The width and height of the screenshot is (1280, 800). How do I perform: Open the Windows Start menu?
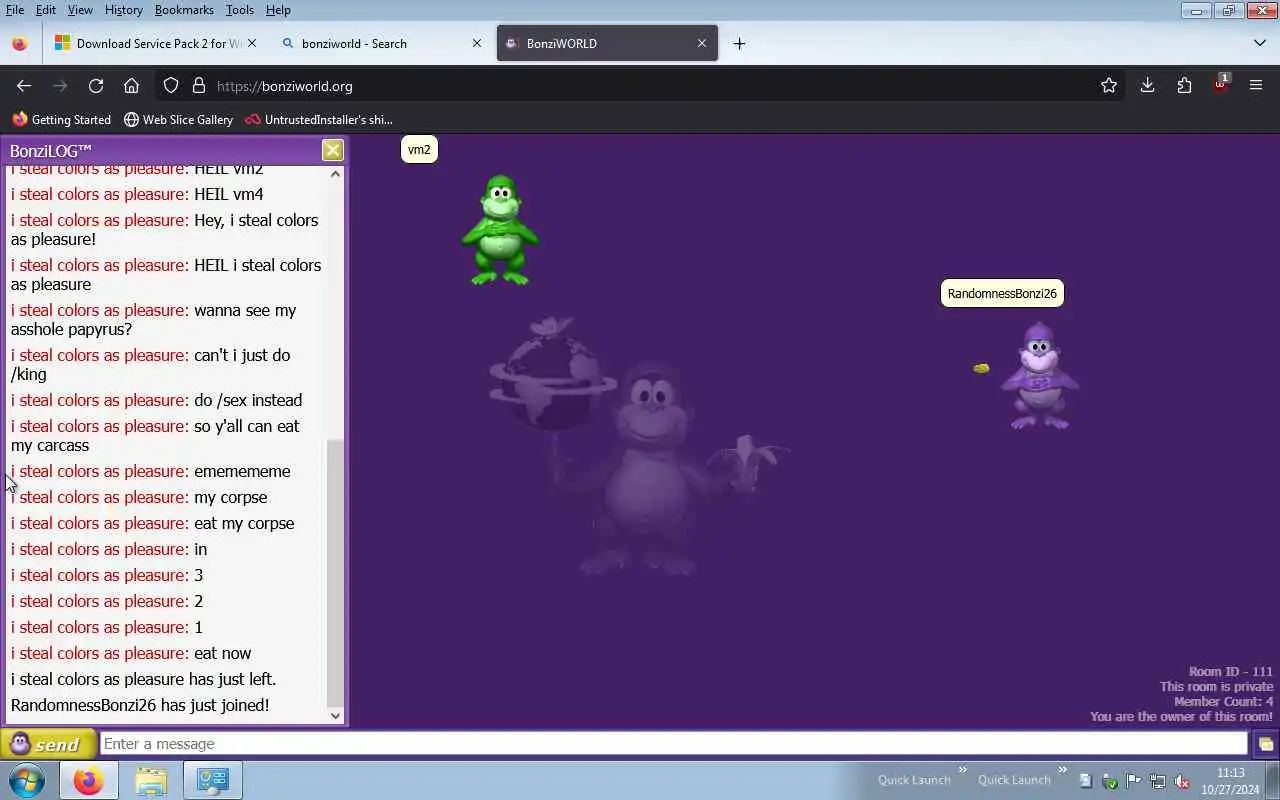[26, 780]
